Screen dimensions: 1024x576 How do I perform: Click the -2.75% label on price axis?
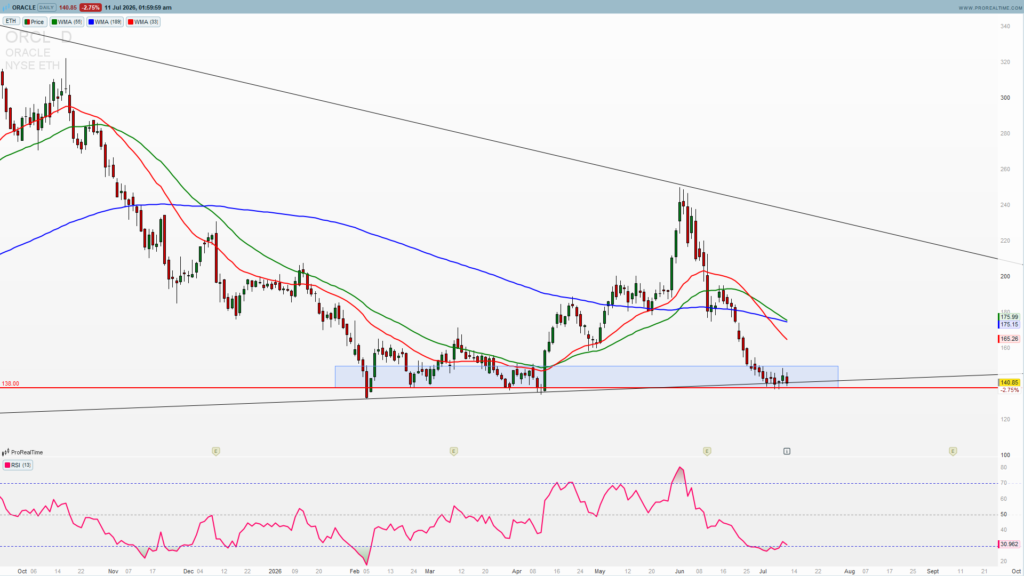point(1009,390)
